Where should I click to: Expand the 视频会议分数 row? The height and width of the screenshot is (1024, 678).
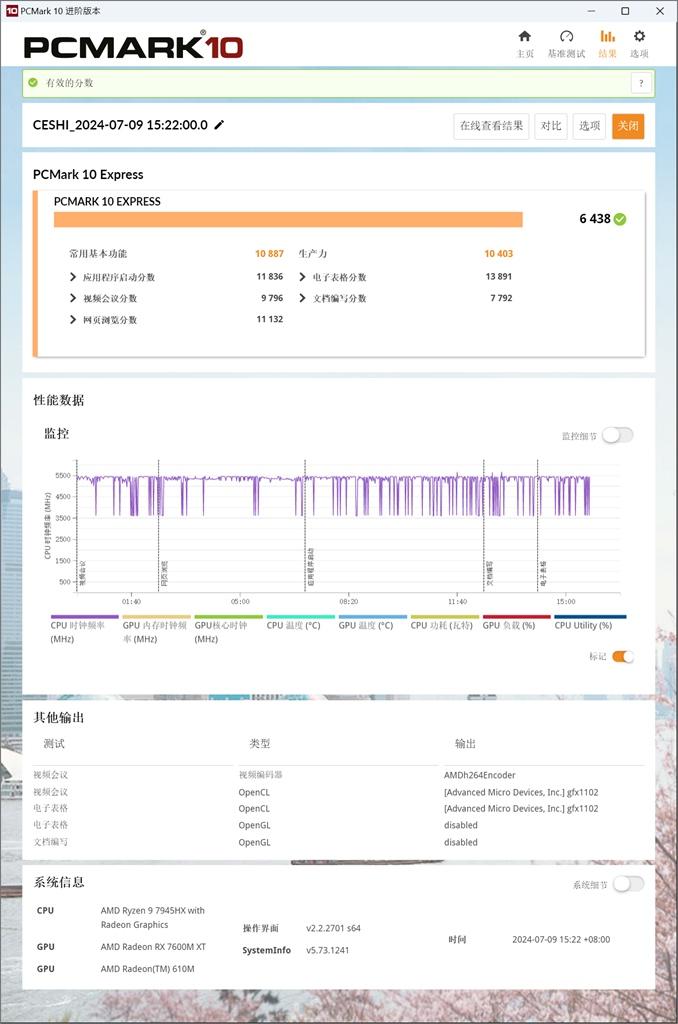pyautogui.click(x=73, y=298)
